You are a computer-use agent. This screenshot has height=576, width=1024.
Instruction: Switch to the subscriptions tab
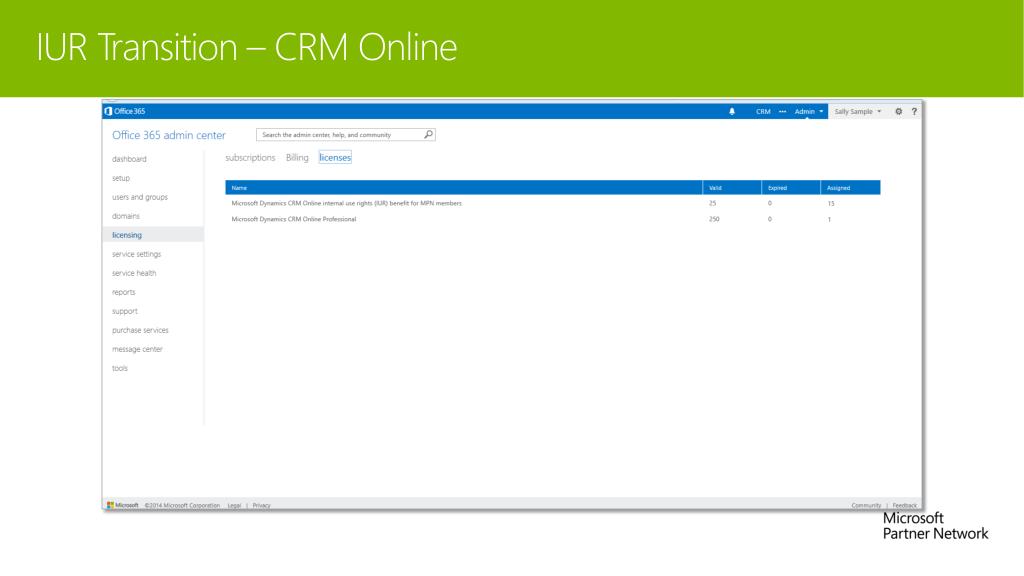[x=250, y=157]
